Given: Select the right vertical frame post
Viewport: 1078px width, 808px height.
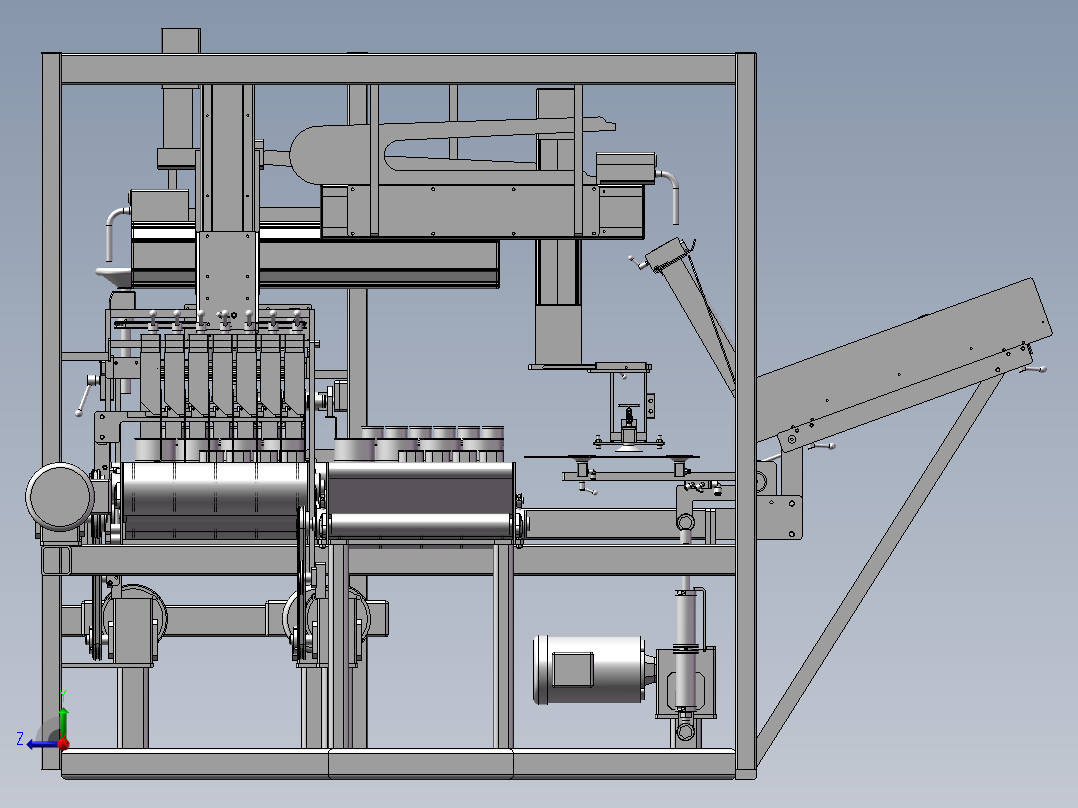Looking at the screenshot, I should [x=746, y=415].
